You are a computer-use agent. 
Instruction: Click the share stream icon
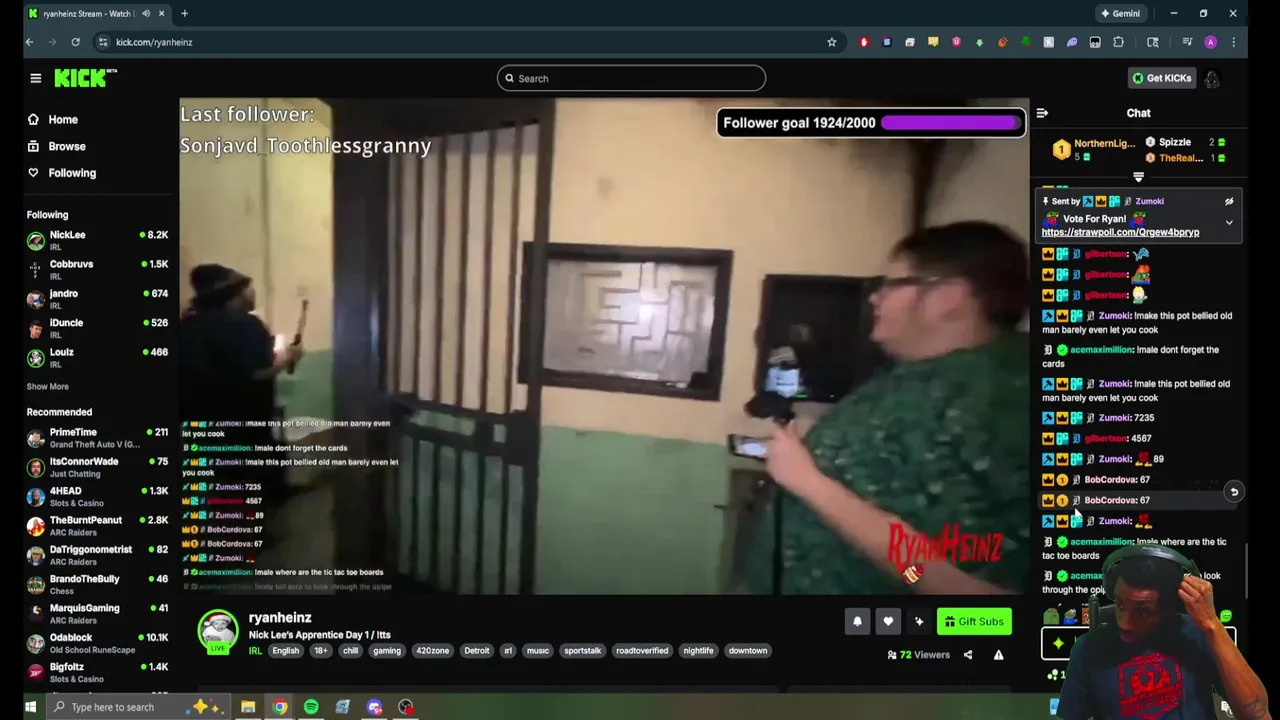click(967, 655)
